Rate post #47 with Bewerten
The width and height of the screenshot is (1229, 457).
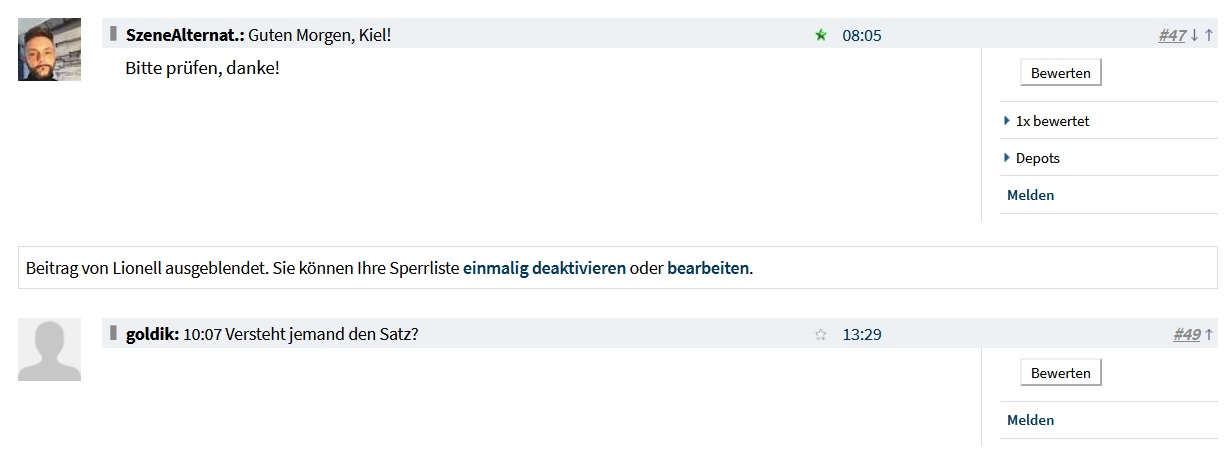pos(1061,73)
